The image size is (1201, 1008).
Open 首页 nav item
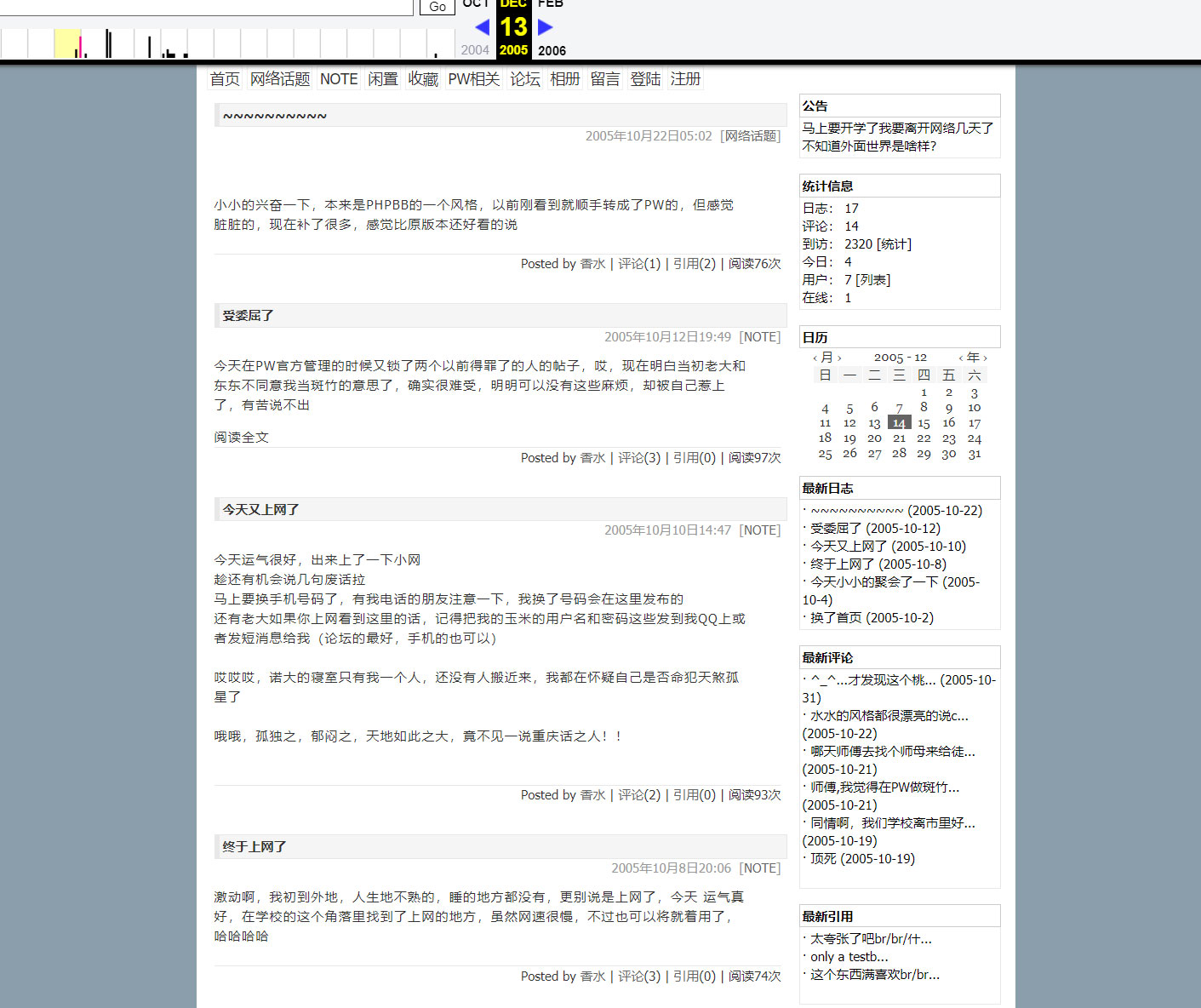(225, 79)
